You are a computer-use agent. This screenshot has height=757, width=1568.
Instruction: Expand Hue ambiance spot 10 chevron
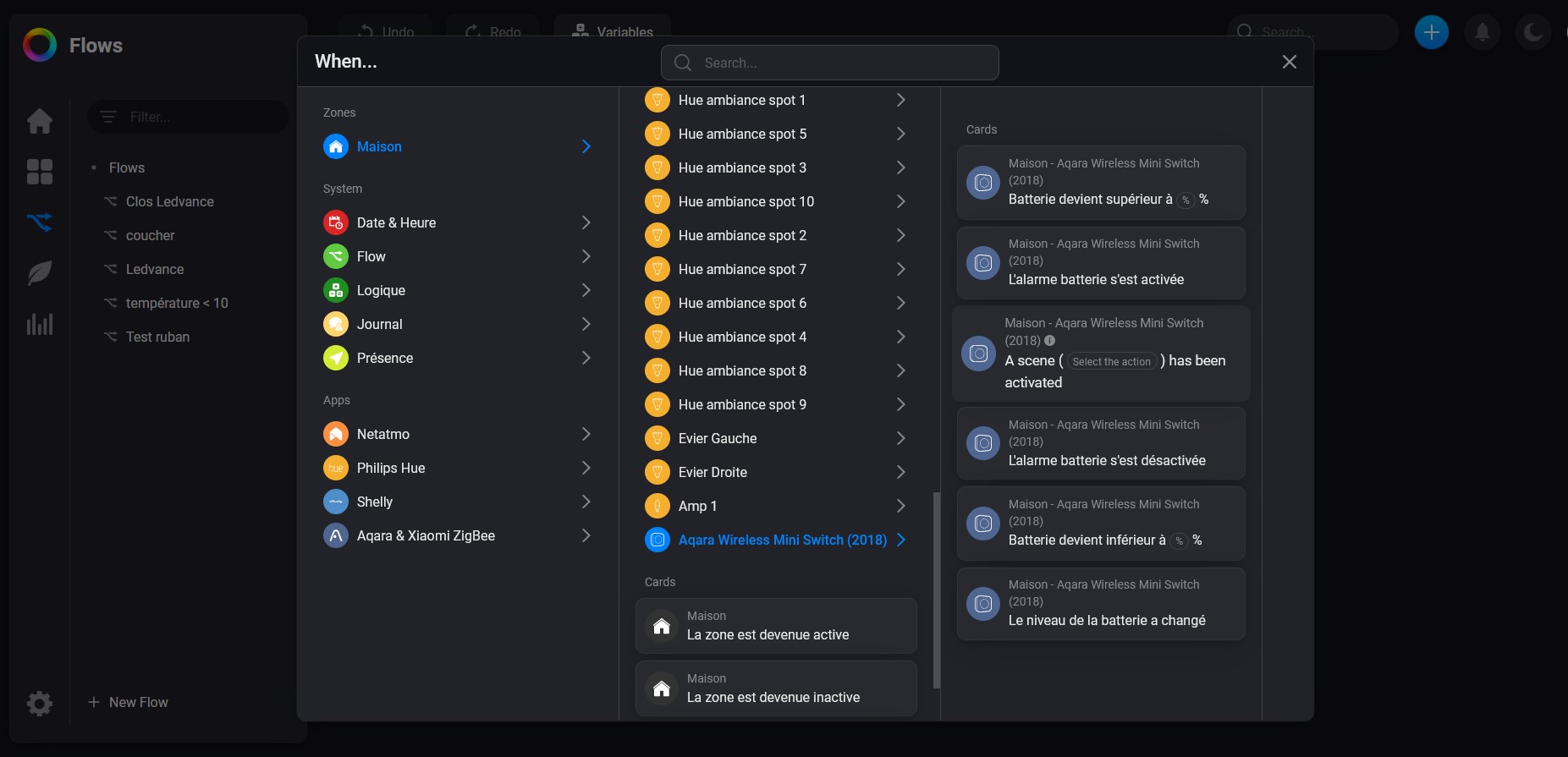[901, 201]
